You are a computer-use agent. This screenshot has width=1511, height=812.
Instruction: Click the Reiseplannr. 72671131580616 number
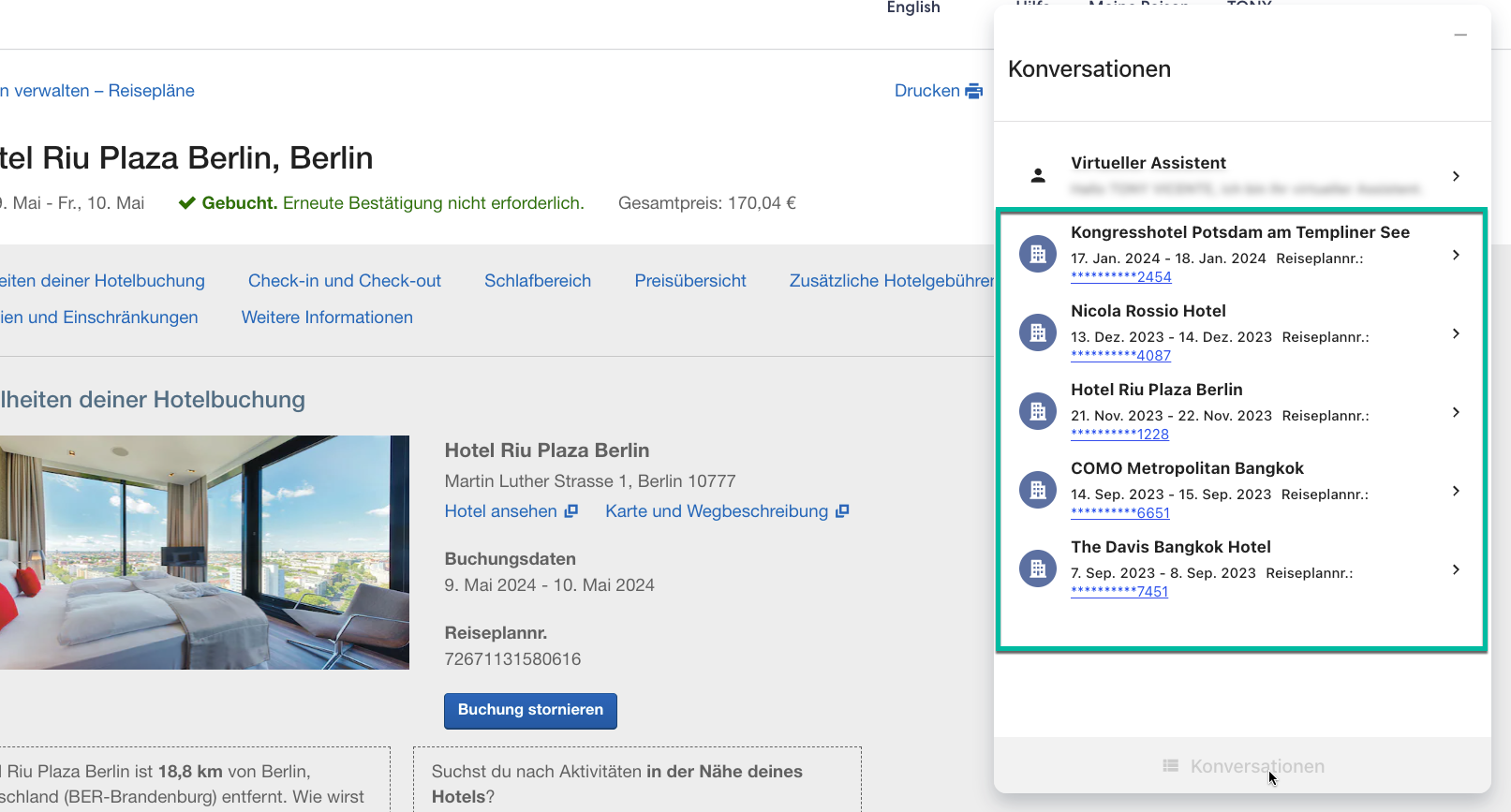click(x=513, y=659)
